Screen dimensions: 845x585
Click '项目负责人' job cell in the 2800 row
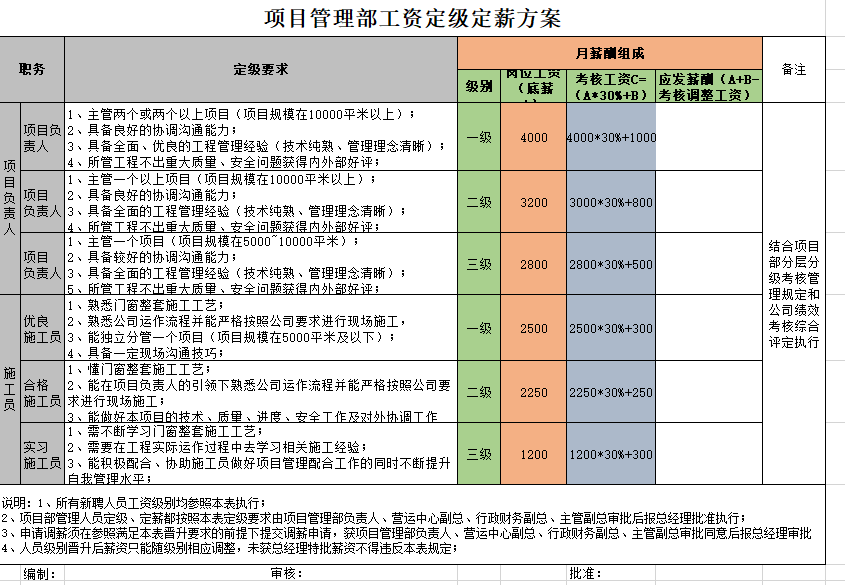tap(42, 264)
